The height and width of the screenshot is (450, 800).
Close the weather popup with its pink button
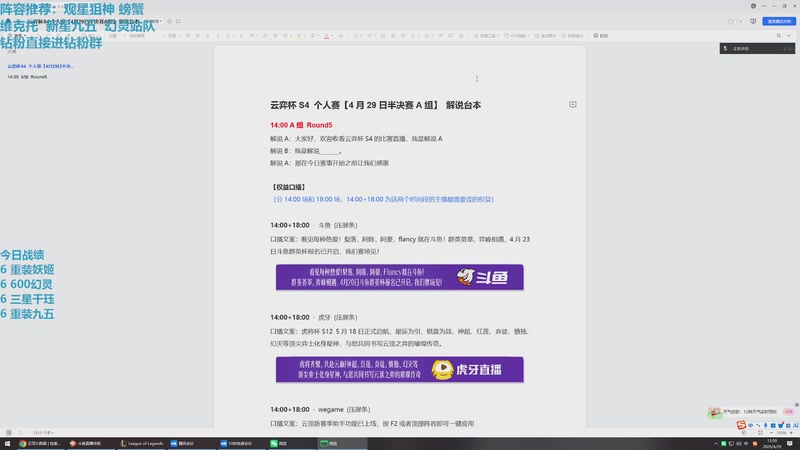pyautogui.click(x=789, y=412)
